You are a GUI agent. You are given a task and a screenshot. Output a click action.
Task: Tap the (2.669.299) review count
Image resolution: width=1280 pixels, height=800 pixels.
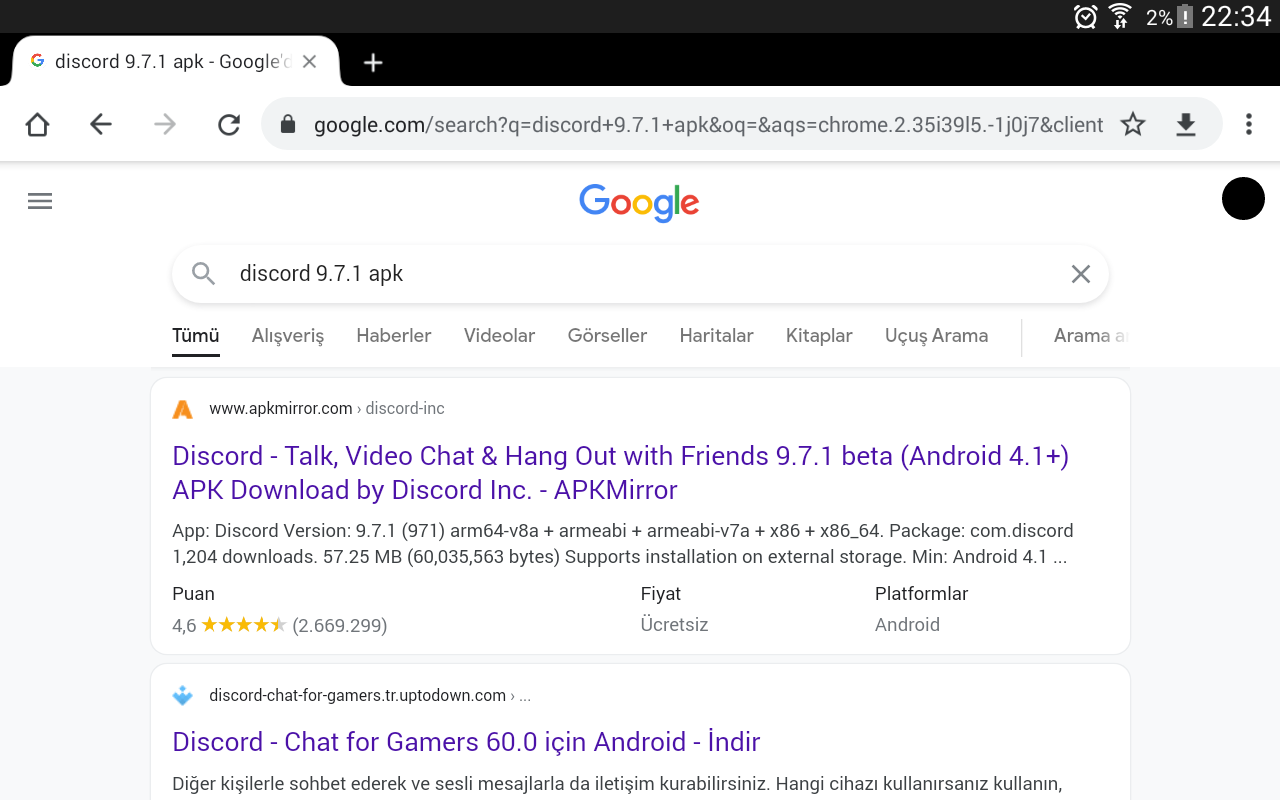(x=340, y=626)
